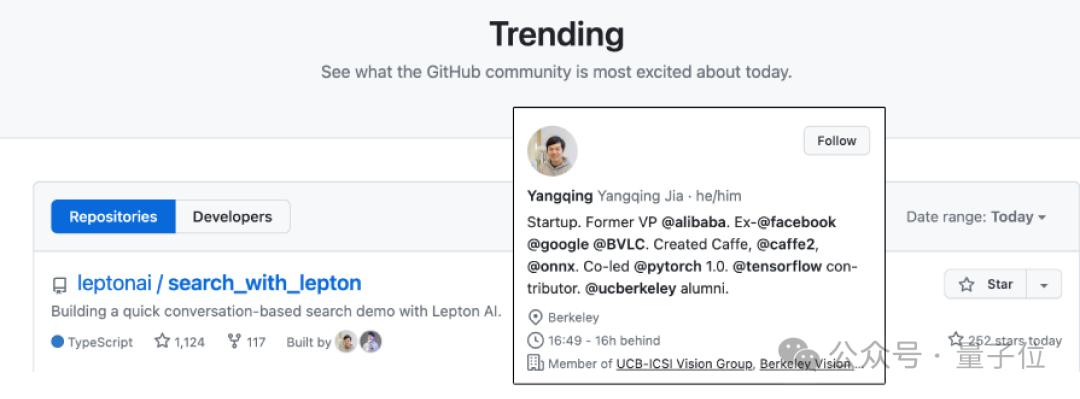Open the Date range: Today dropdown

click(976, 217)
